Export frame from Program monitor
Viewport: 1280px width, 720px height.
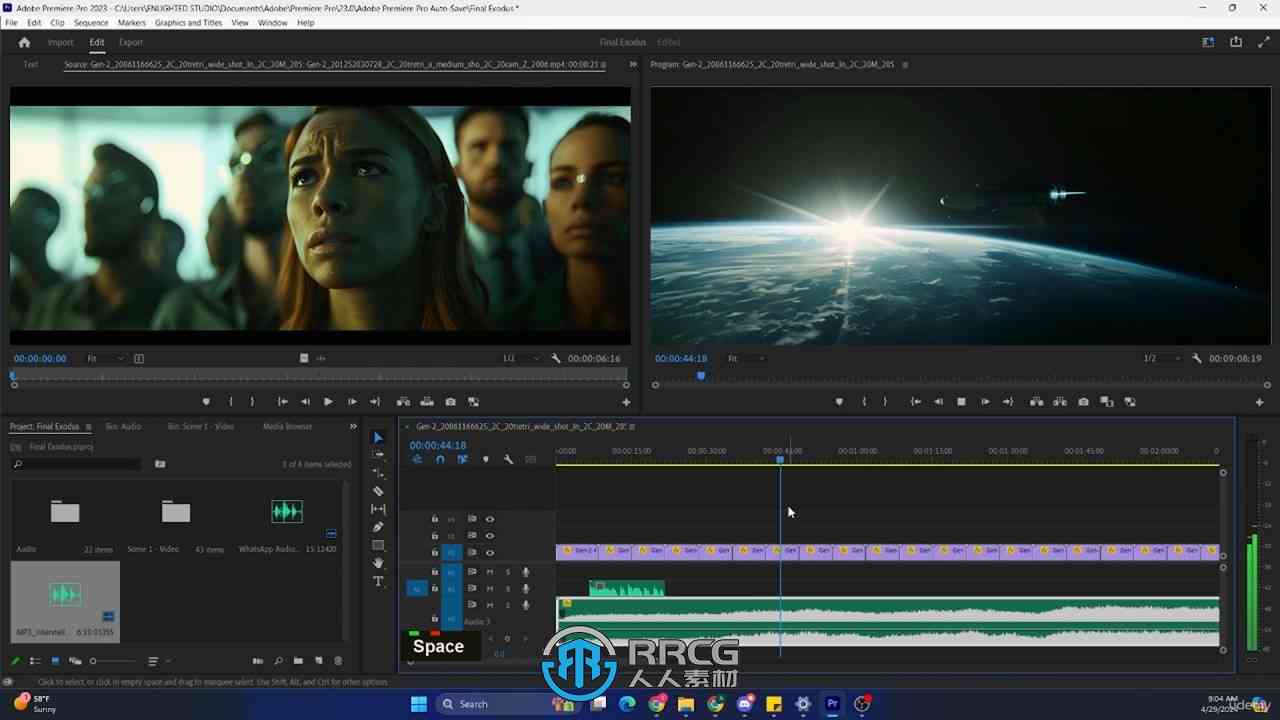tap(1083, 401)
